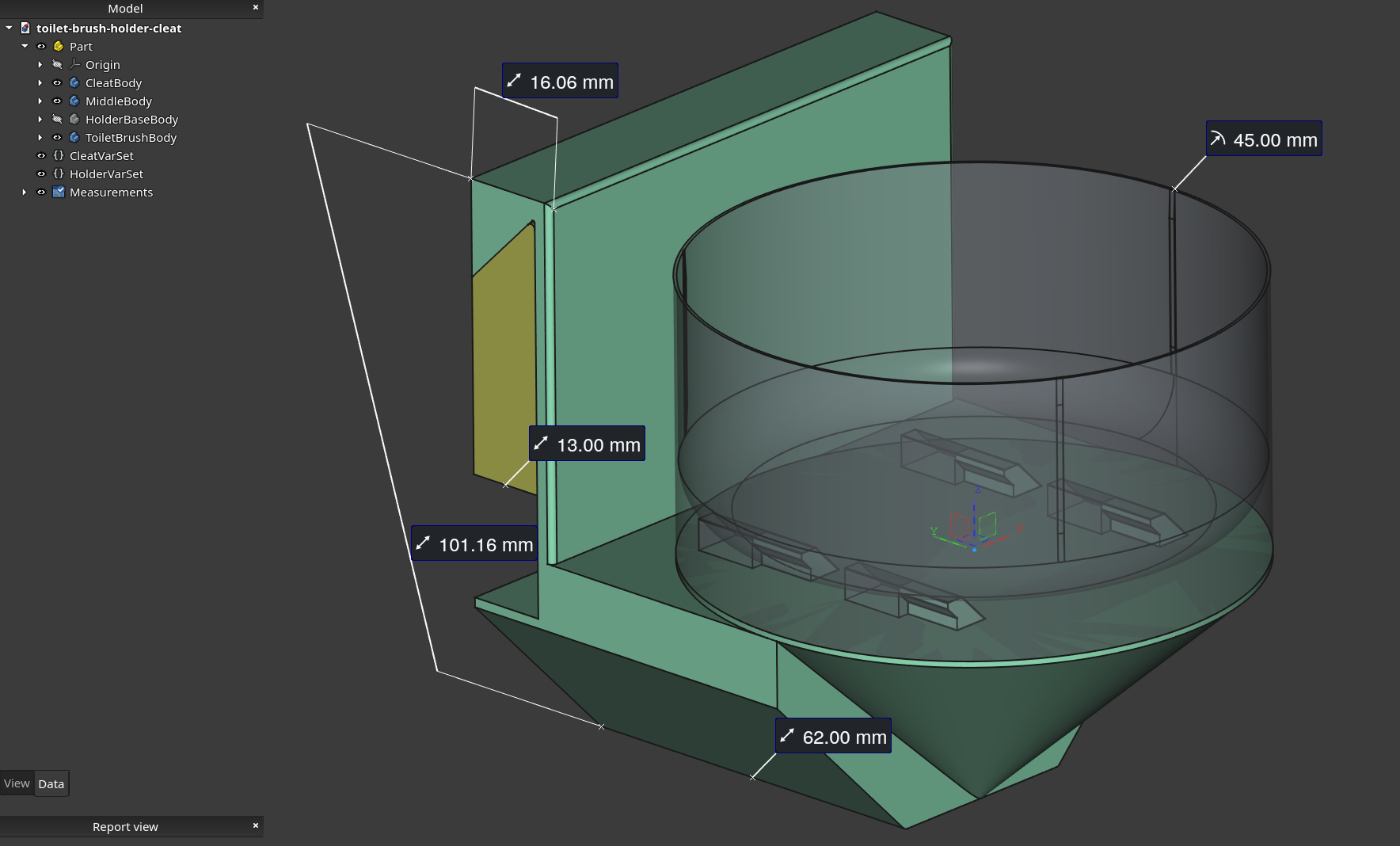This screenshot has width=1400, height=846.
Task: Expand the CleatBody tree node
Action: (x=40, y=82)
